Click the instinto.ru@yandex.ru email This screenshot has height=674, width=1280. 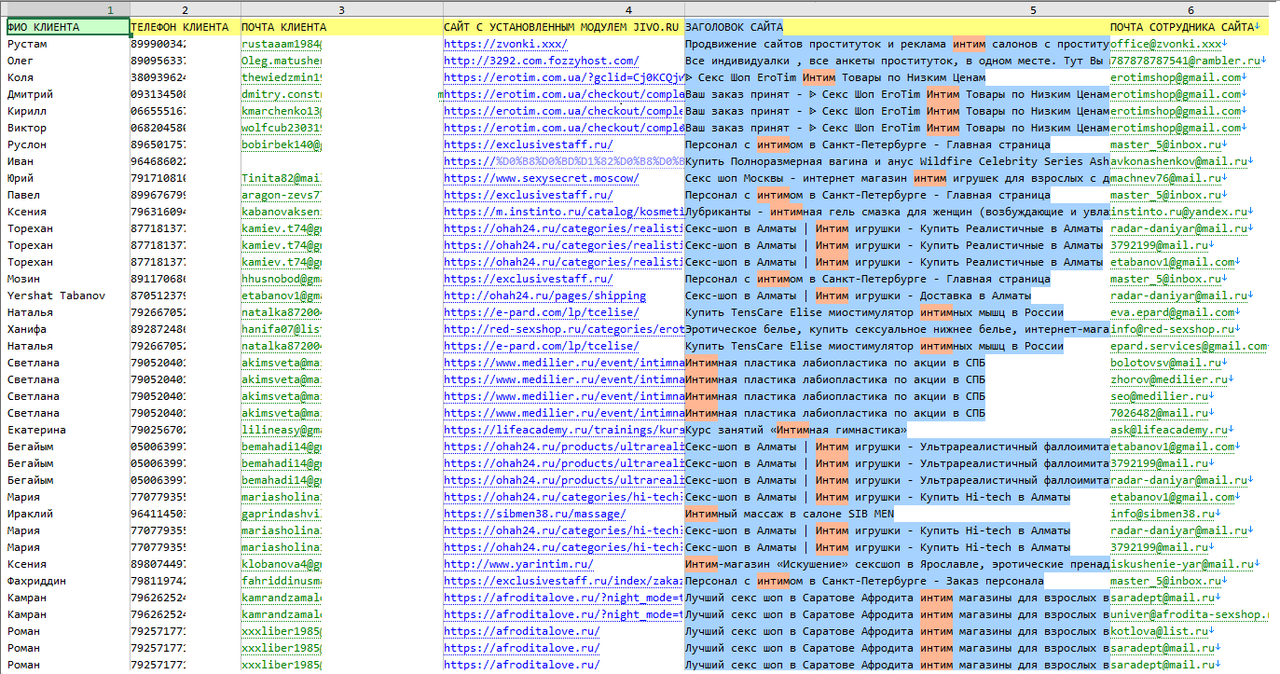click(1179, 212)
